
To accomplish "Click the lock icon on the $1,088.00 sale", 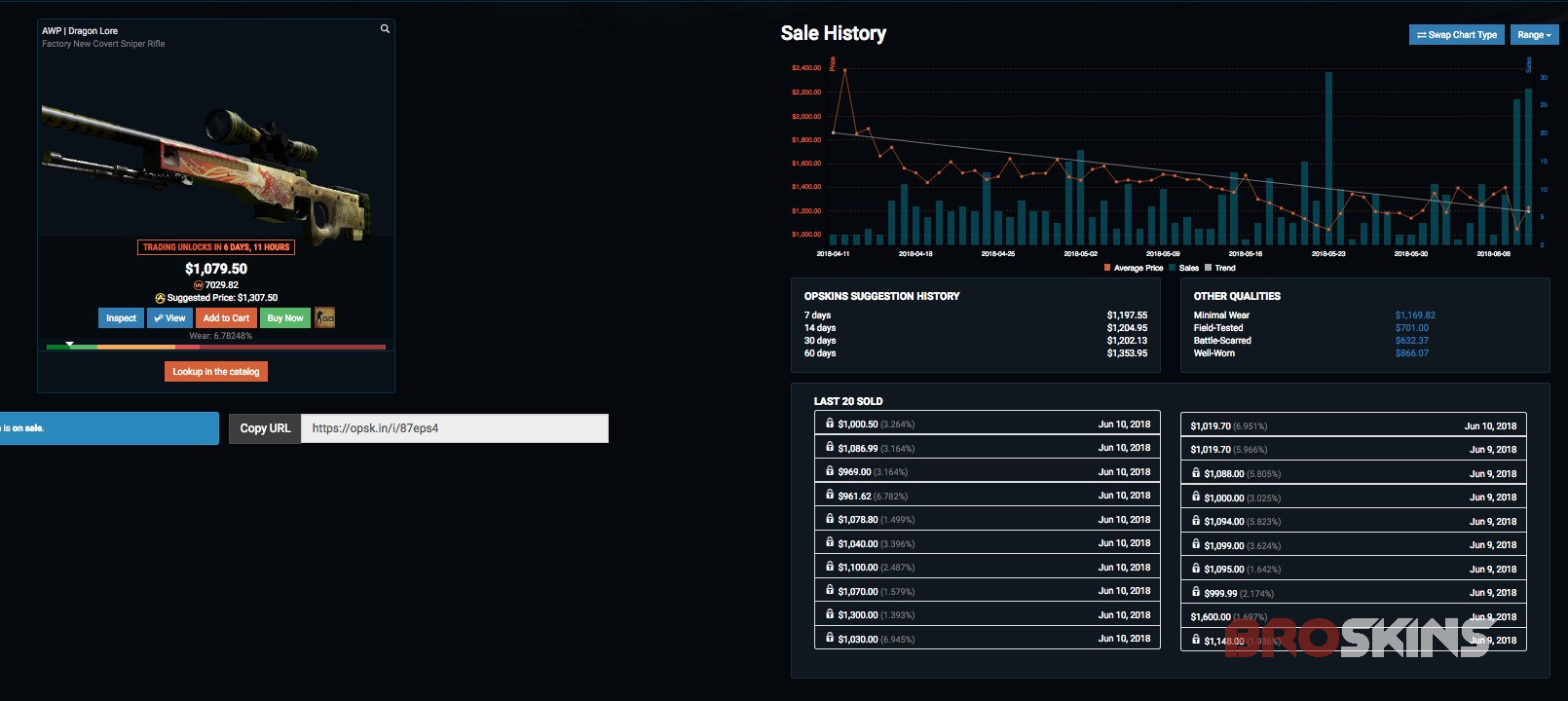I will pos(1196,473).
